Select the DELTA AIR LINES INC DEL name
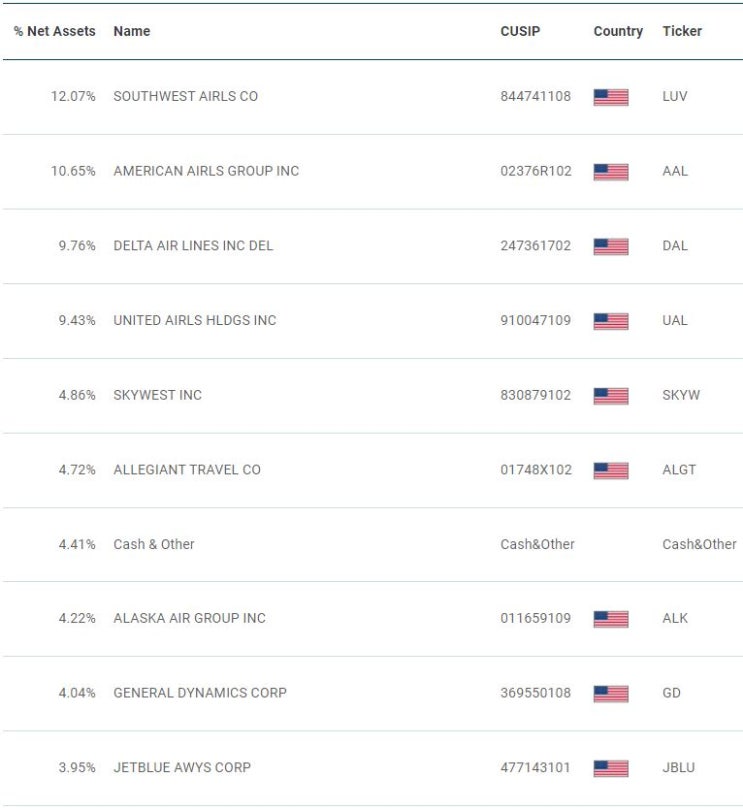The height and width of the screenshot is (810, 743). (193, 246)
